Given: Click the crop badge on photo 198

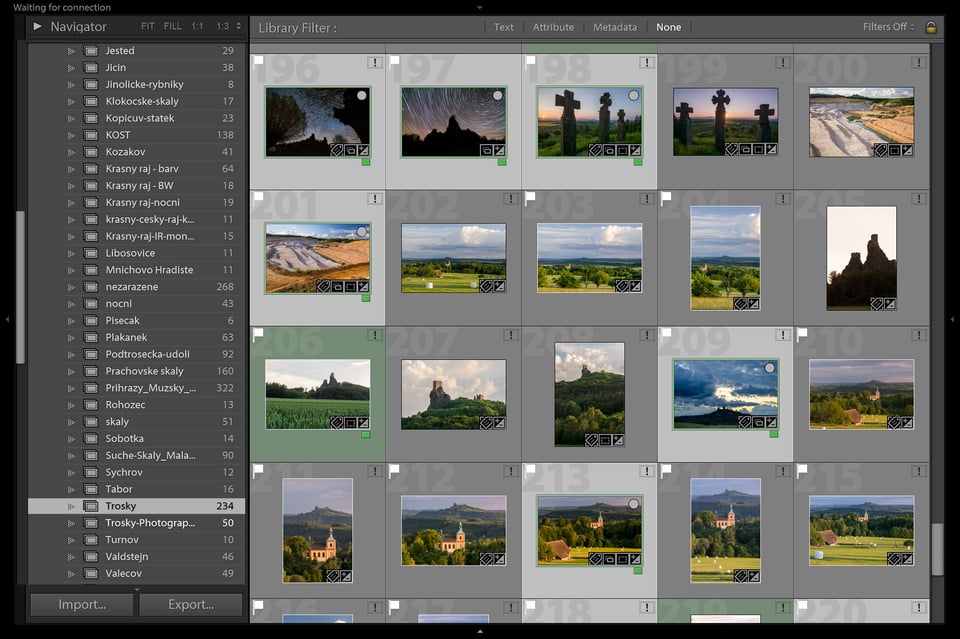Looking at the screenshot, I should (x=622, y=150).
